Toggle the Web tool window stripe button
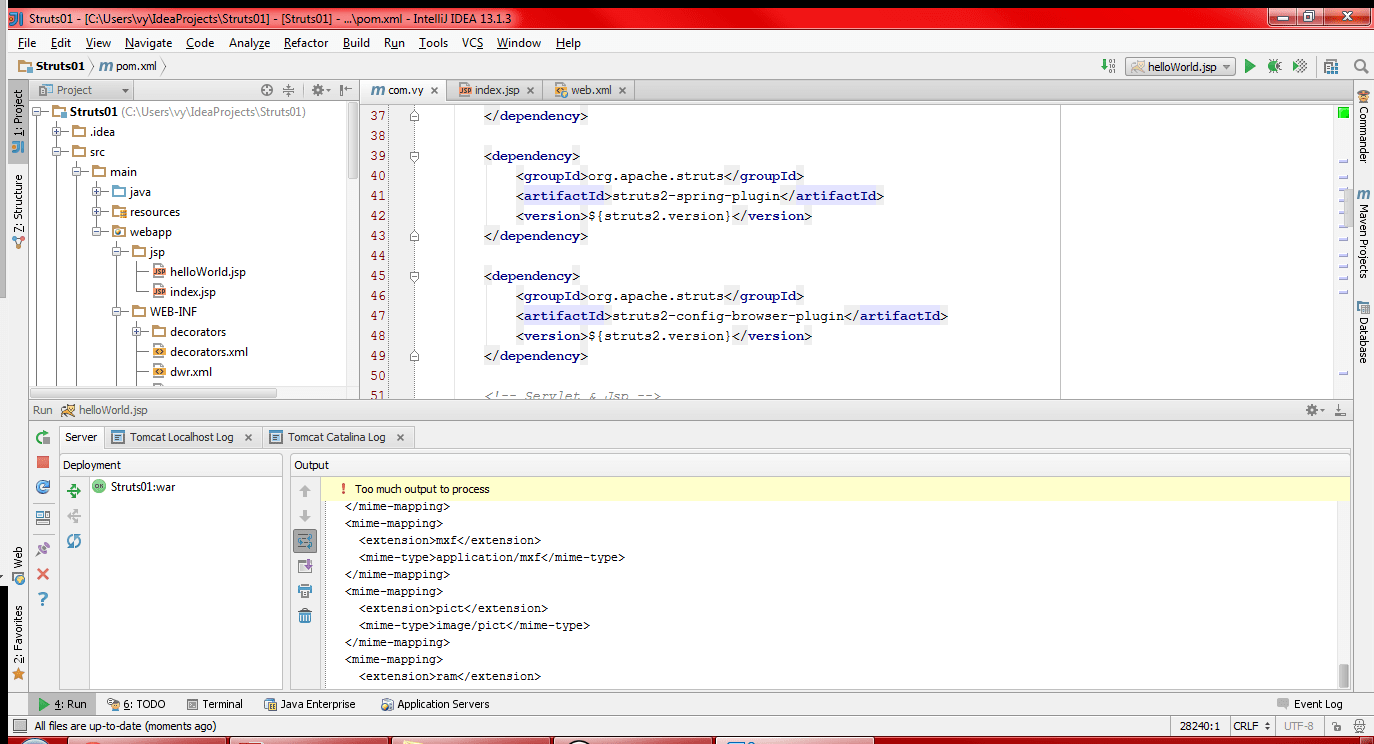The width and height of the screenshot is (1374, 744). point(18,566)
